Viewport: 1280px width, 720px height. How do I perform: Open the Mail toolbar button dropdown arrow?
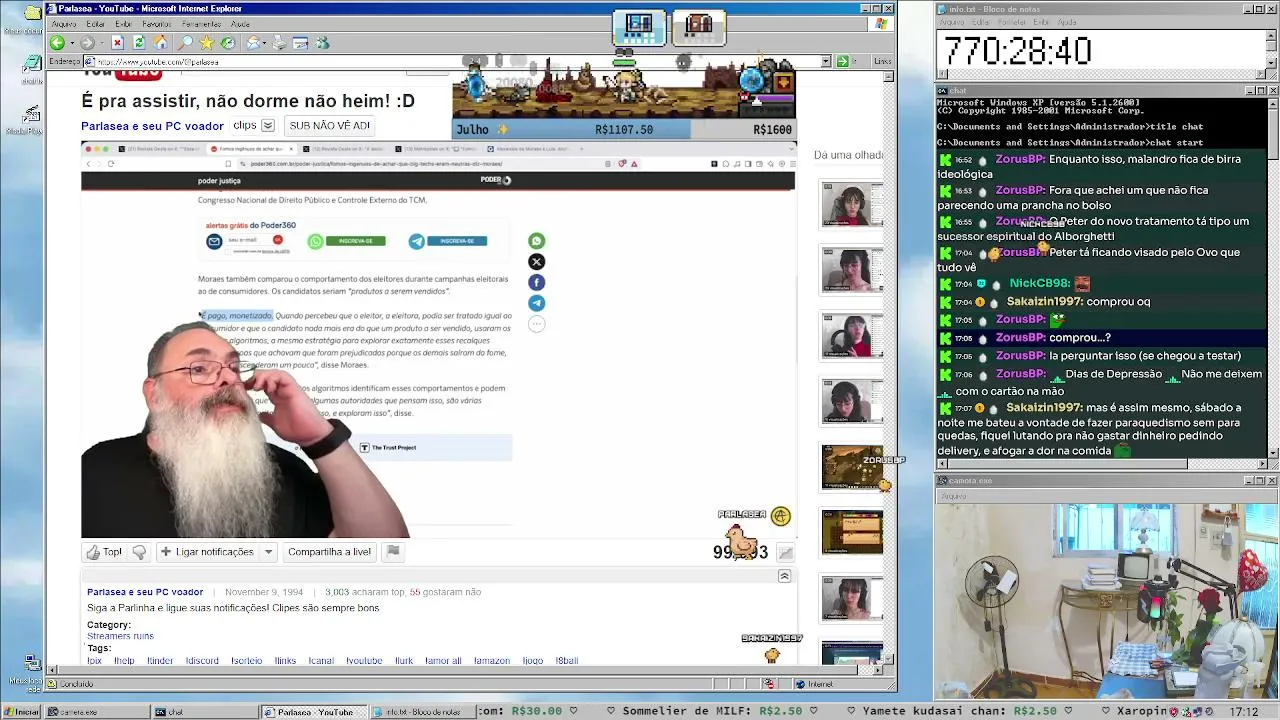click(x=266, y=43)
